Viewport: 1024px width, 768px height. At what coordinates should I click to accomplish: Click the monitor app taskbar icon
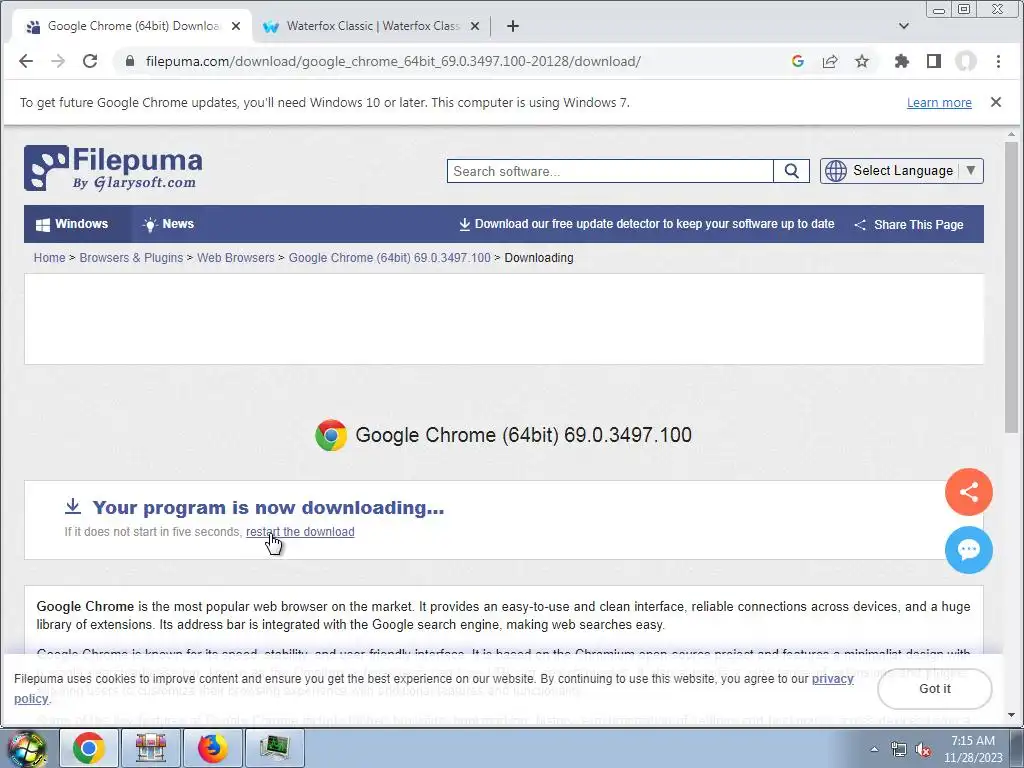point(274,748)
